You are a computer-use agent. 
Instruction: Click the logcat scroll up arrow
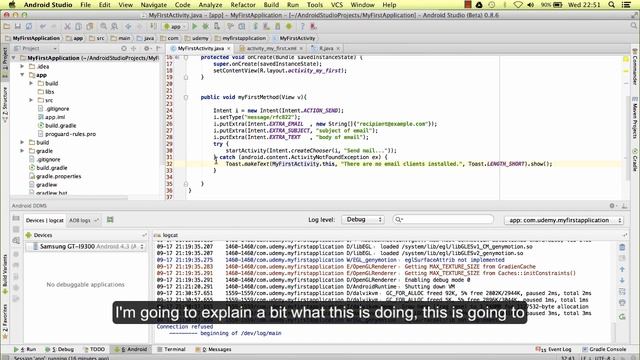pos(622,269)
